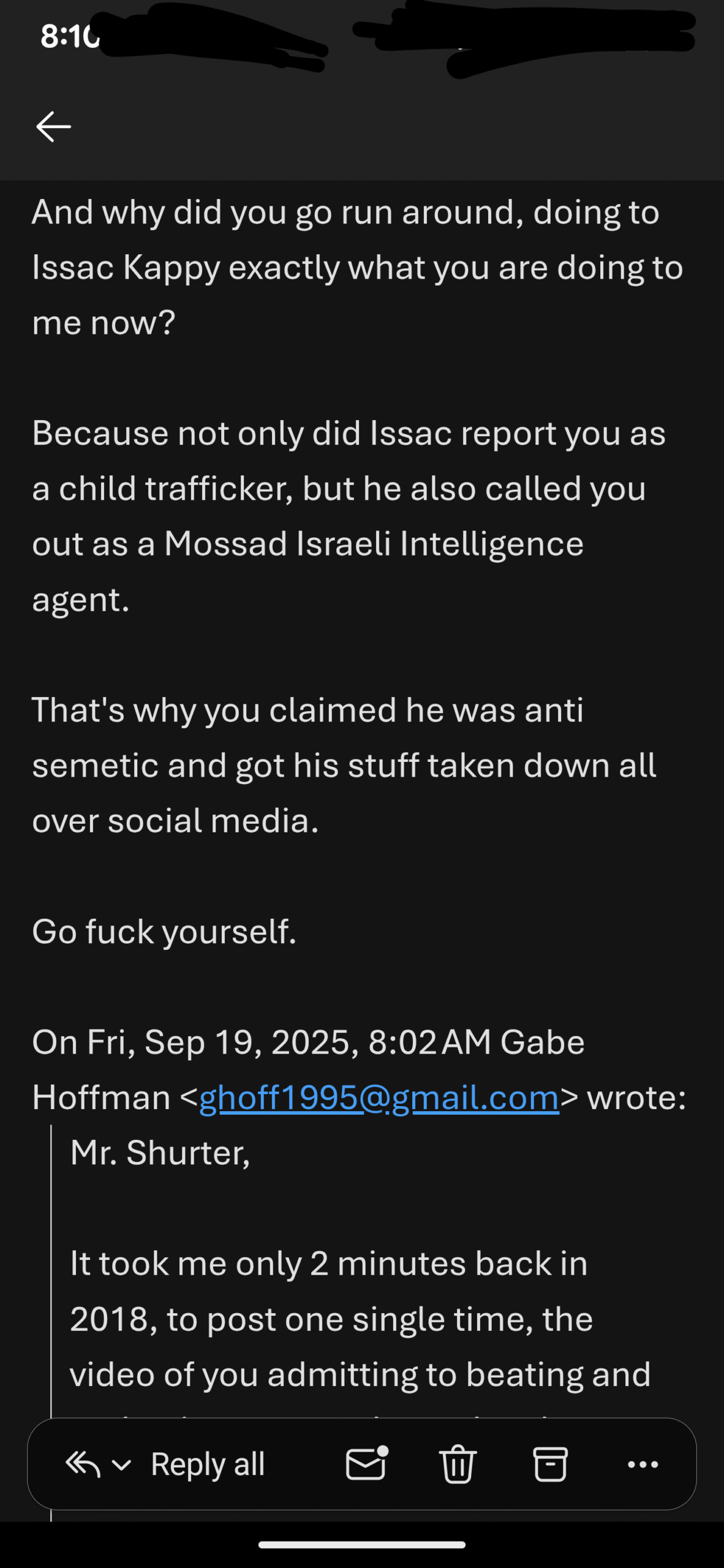The height and width of the screenshot is (1568, 724).
Task: Tap the back arrow to leave email
Action: coord(54,127)
